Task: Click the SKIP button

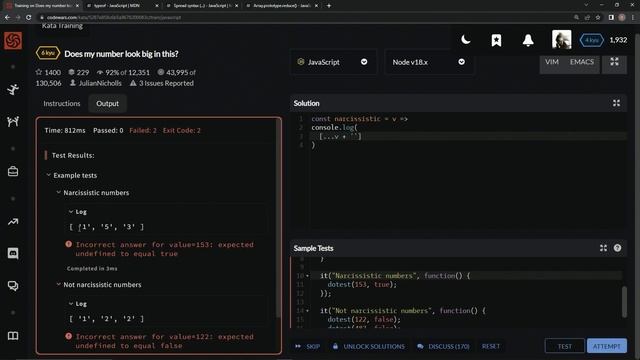Action: [x=308, y=346]
